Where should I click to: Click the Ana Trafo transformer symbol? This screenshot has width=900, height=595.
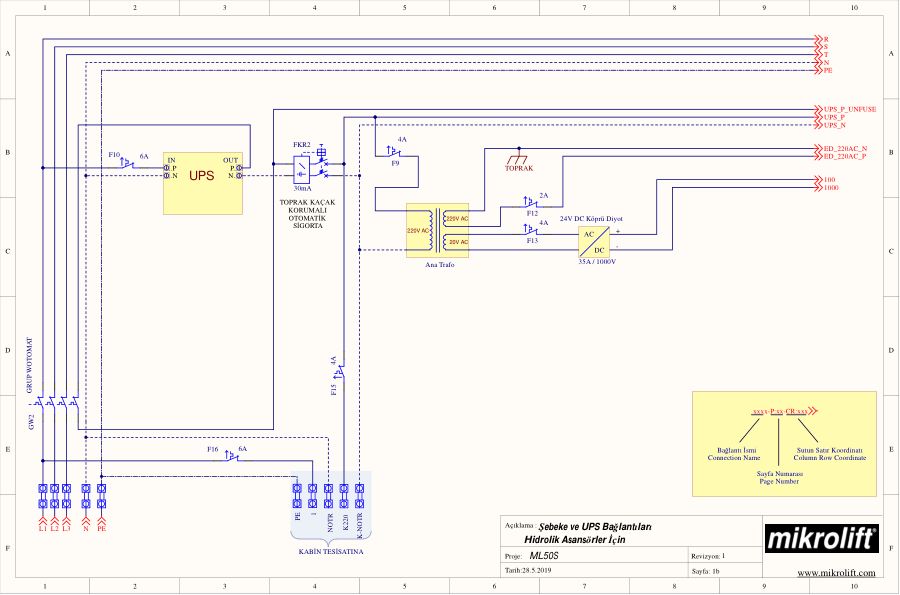tap(437, 230)
